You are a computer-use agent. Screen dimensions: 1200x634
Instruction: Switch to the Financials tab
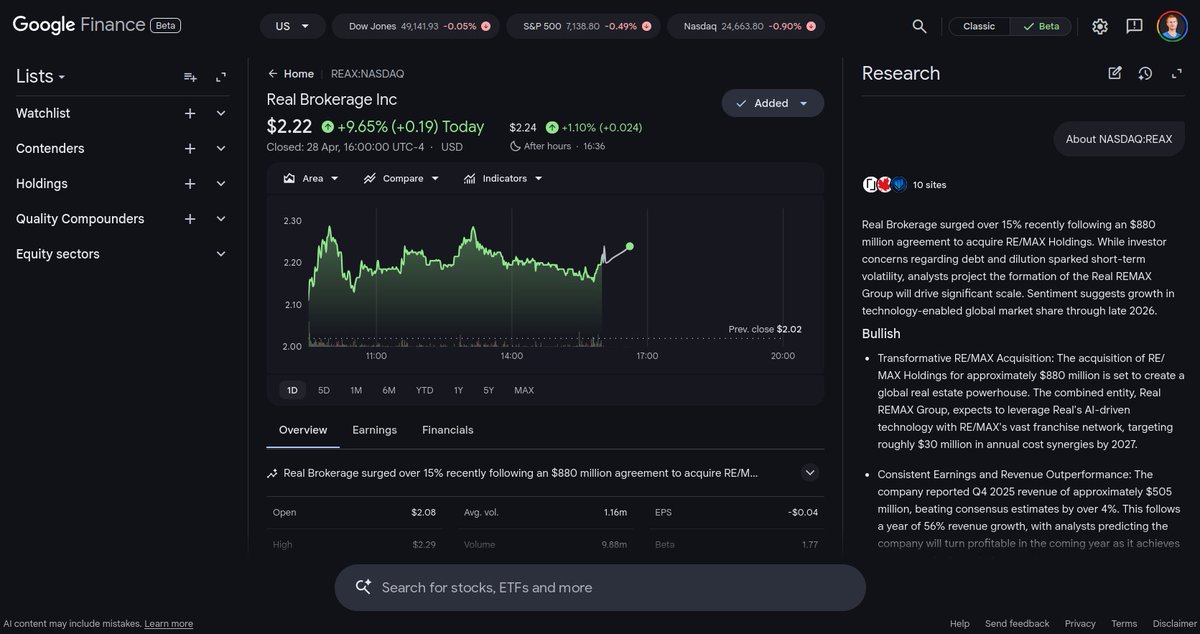pyautogui.click(x=448, y=430)
